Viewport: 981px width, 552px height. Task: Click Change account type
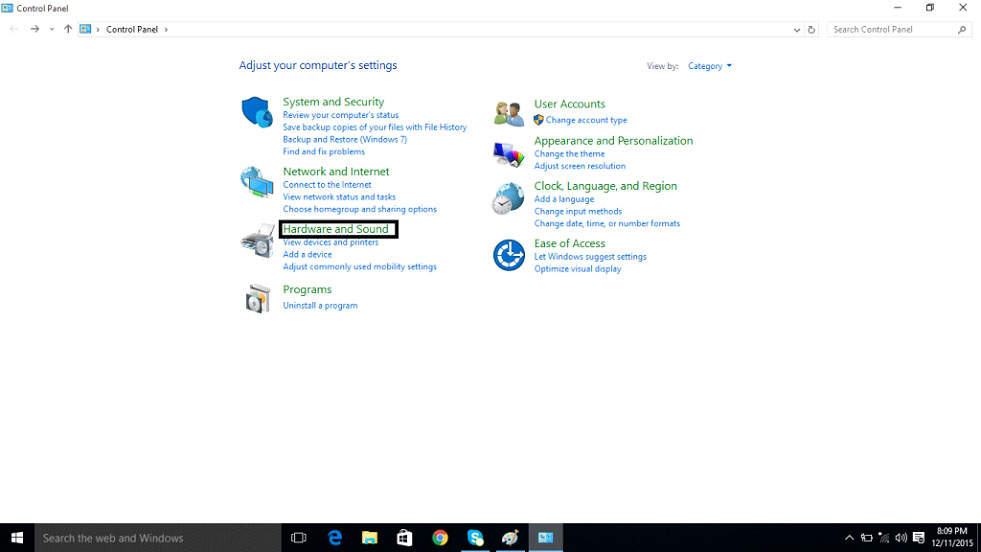click(586, 120)
